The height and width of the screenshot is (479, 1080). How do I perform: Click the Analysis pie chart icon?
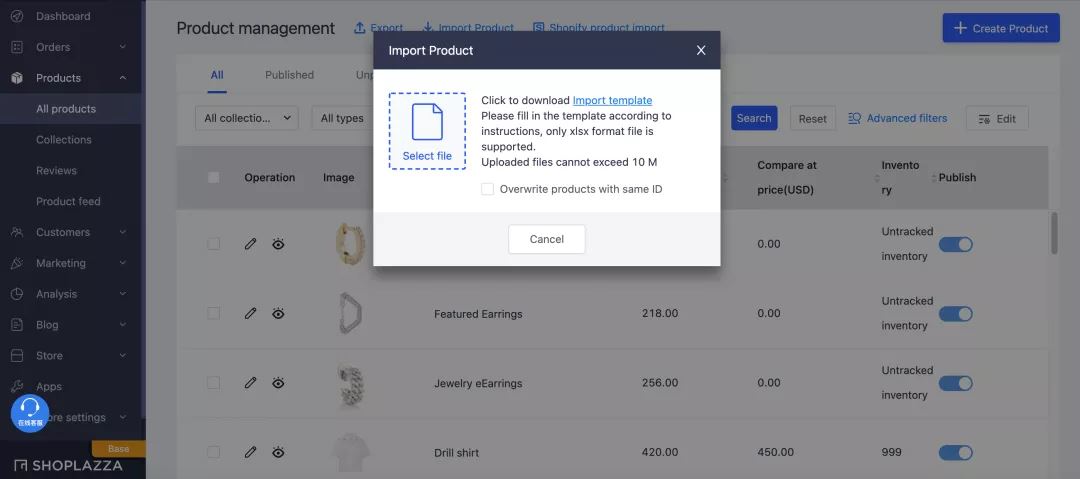pyautogui.click(x=17, y=294)
